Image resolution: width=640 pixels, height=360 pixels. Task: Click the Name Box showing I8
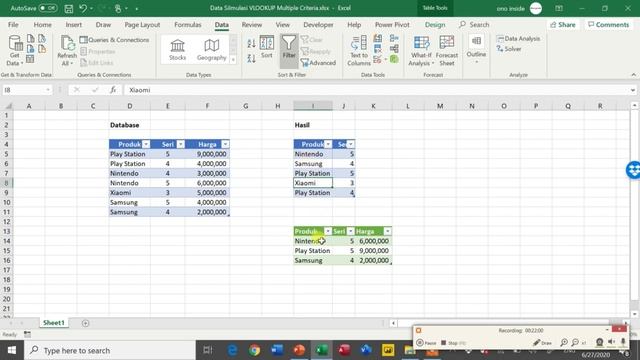tap(27, 90)
